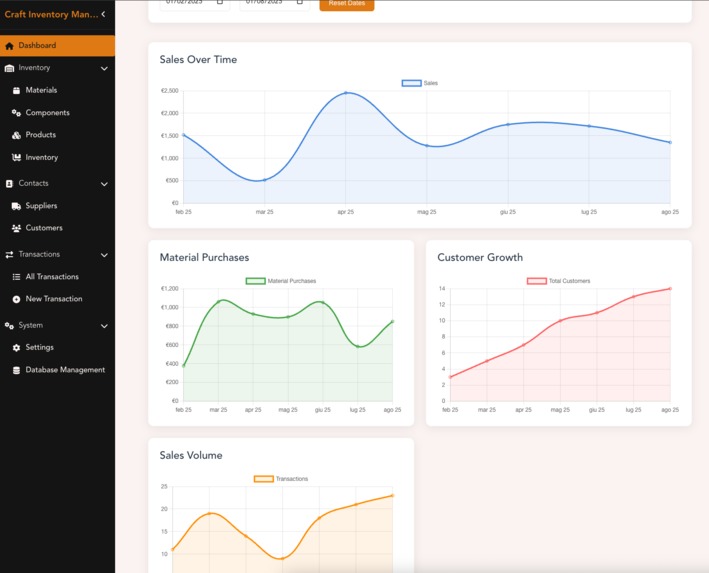709x573 pixels.
Task: Click the Material Purchases heading
Action: pyautogui.click(x=204, y=257)
